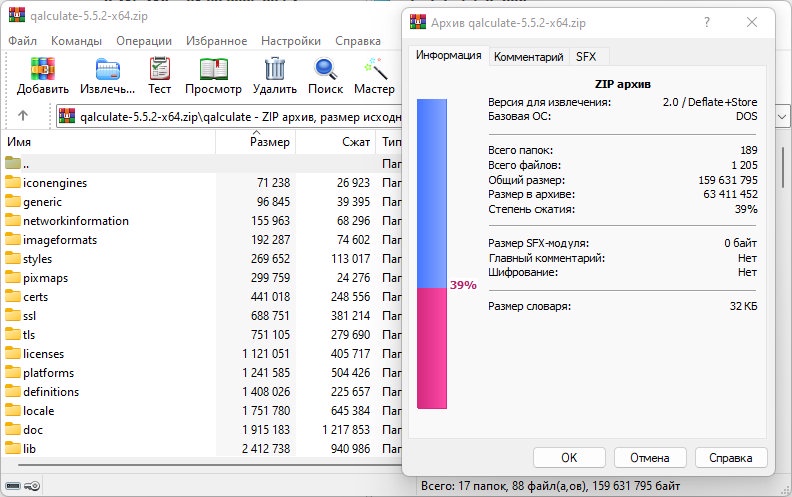Select the certs folder icon
The image size is (792, 497).
[13, 296]
